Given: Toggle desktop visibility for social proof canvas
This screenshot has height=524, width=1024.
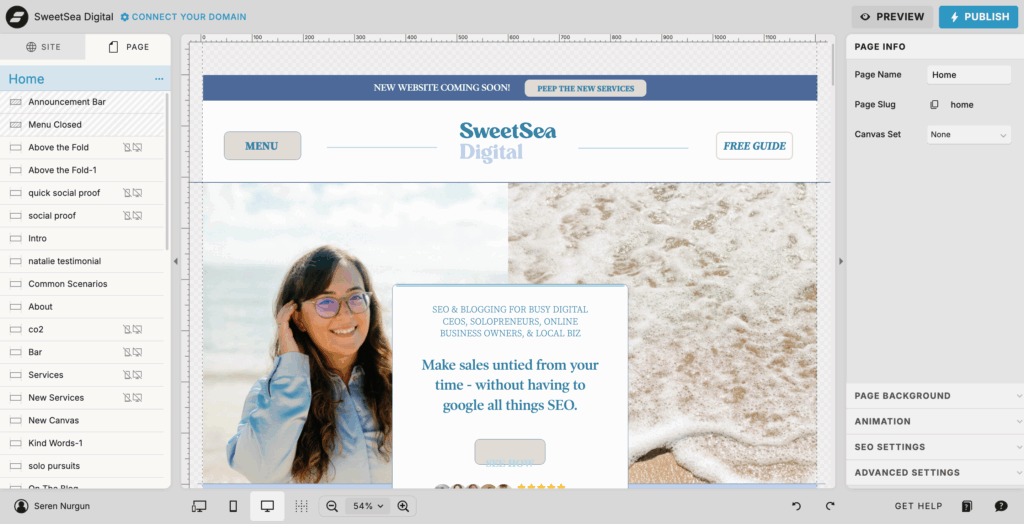Looking at the screenshot, I should coord(137,216).
